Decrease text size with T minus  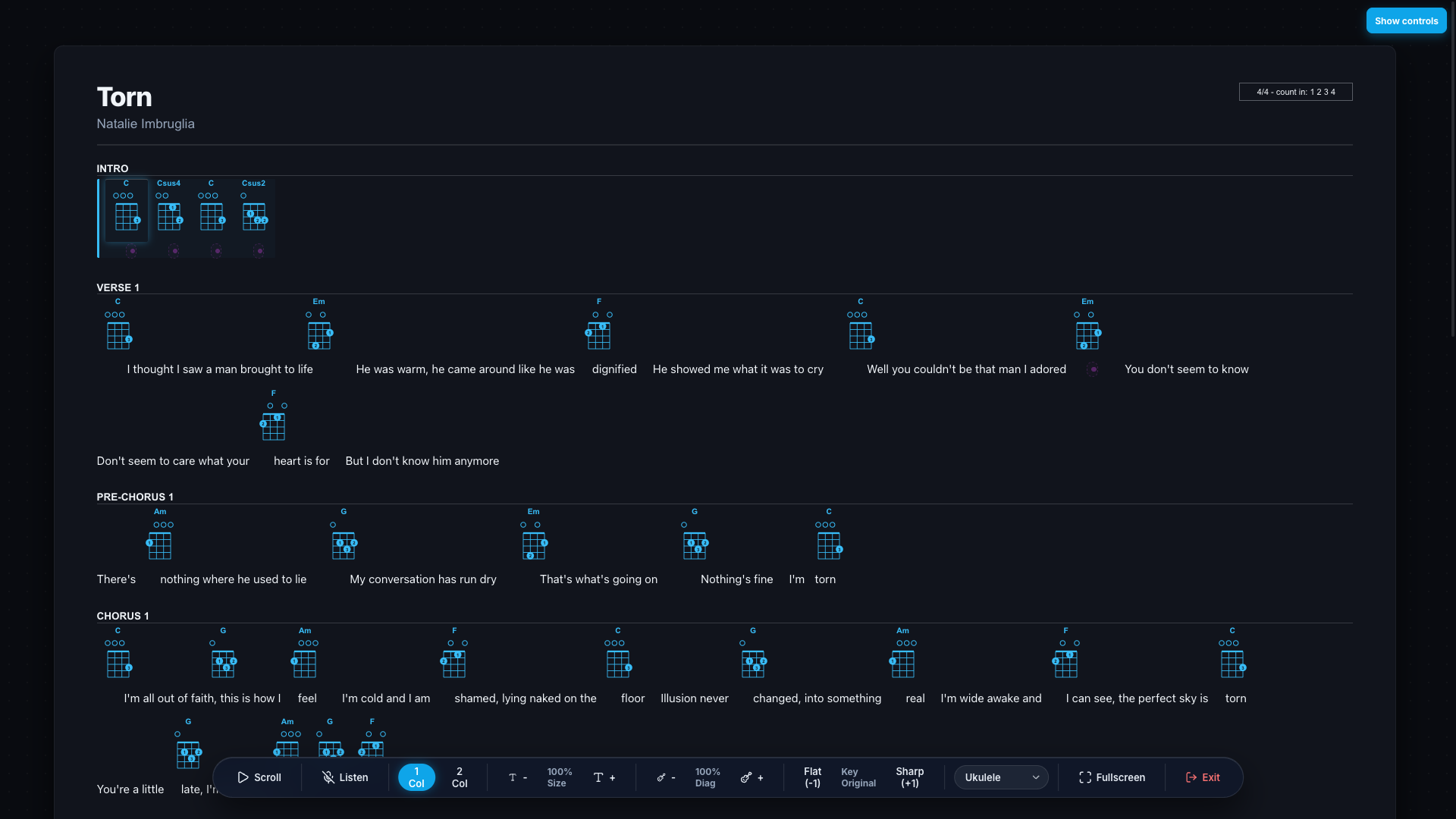point(518,777)
